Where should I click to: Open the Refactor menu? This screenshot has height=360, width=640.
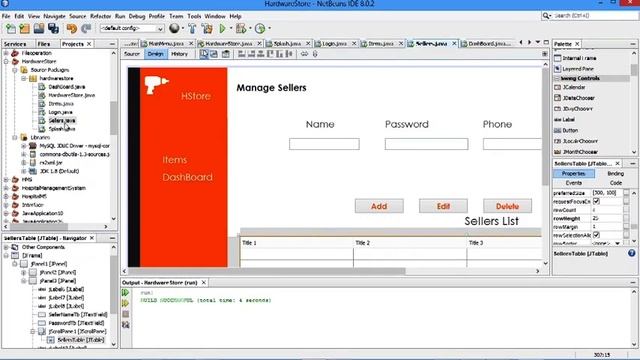100,16
